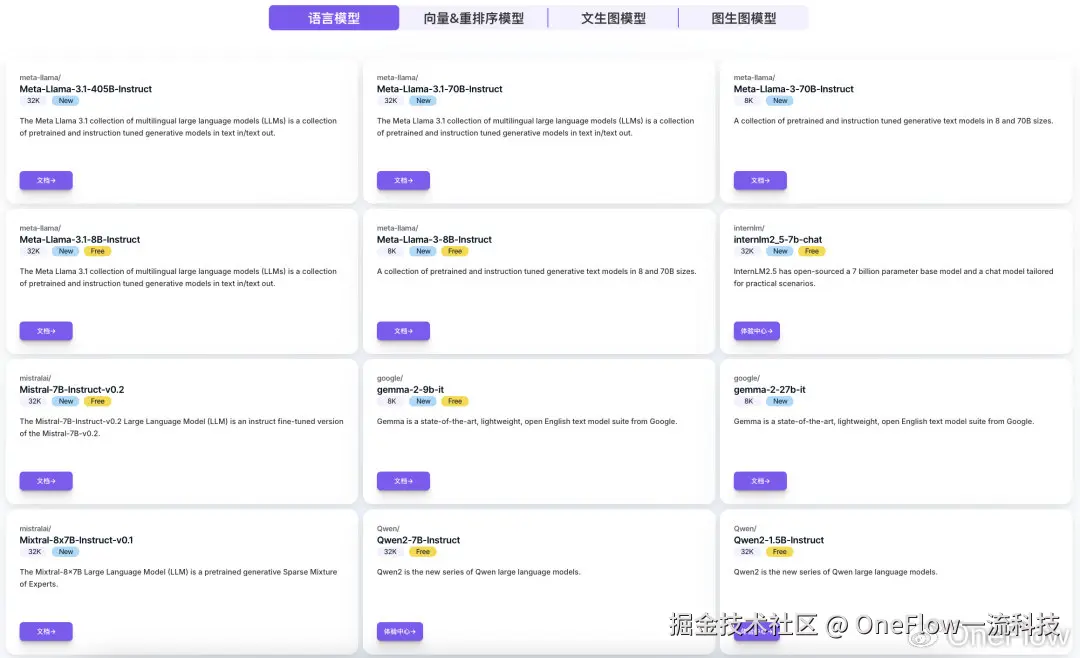1080x658 pixels.
Task: Click the gemma-2-9b-it title
Action: (x=411, y=389)
